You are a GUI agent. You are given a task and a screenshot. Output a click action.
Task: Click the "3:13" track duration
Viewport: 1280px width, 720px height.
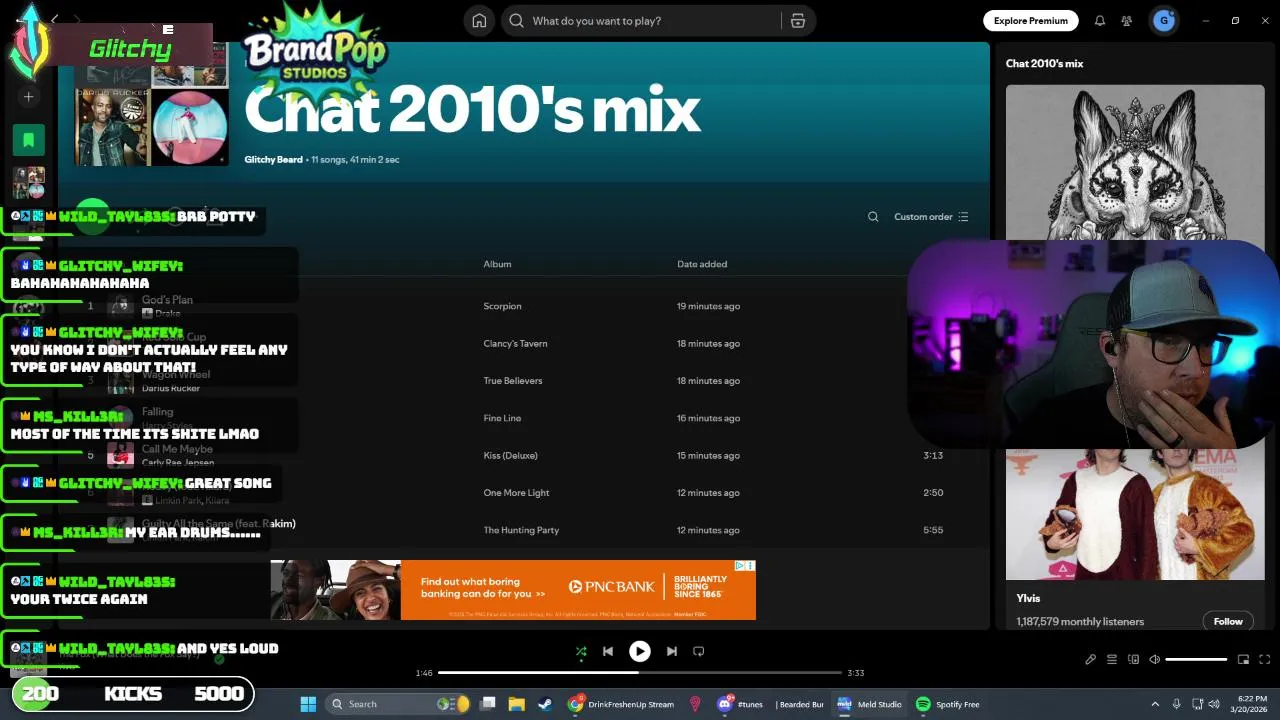(x=933, y=455)
